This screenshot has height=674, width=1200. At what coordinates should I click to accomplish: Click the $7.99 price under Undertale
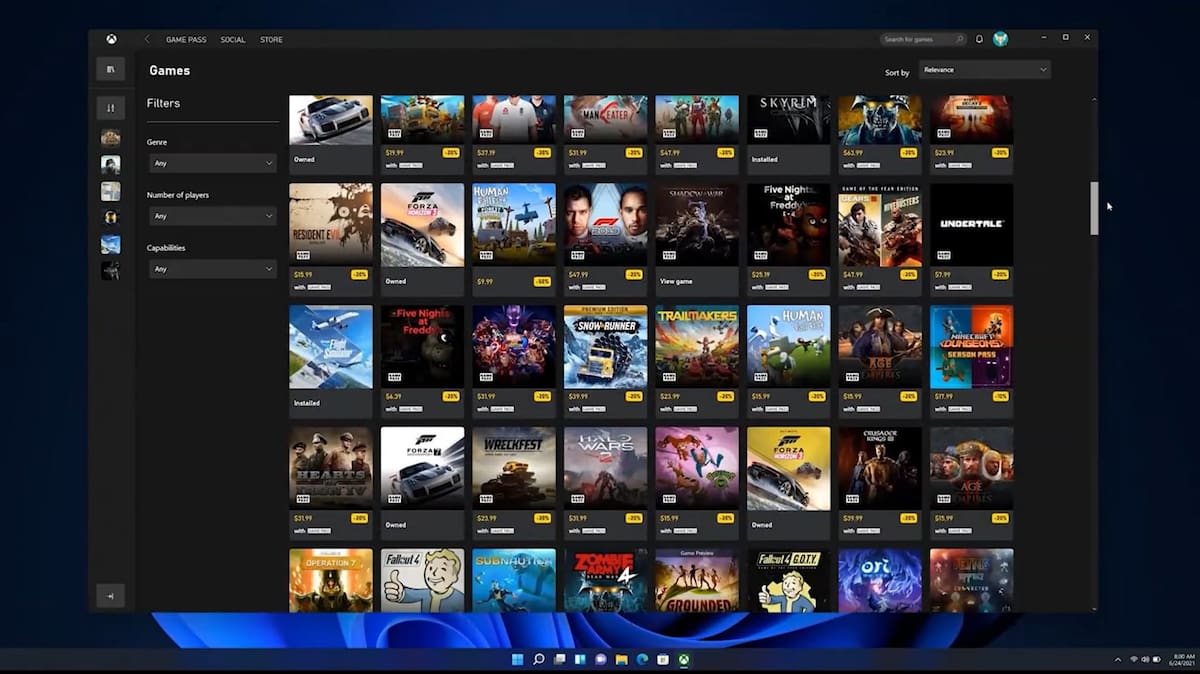click(x=943, y=274)
